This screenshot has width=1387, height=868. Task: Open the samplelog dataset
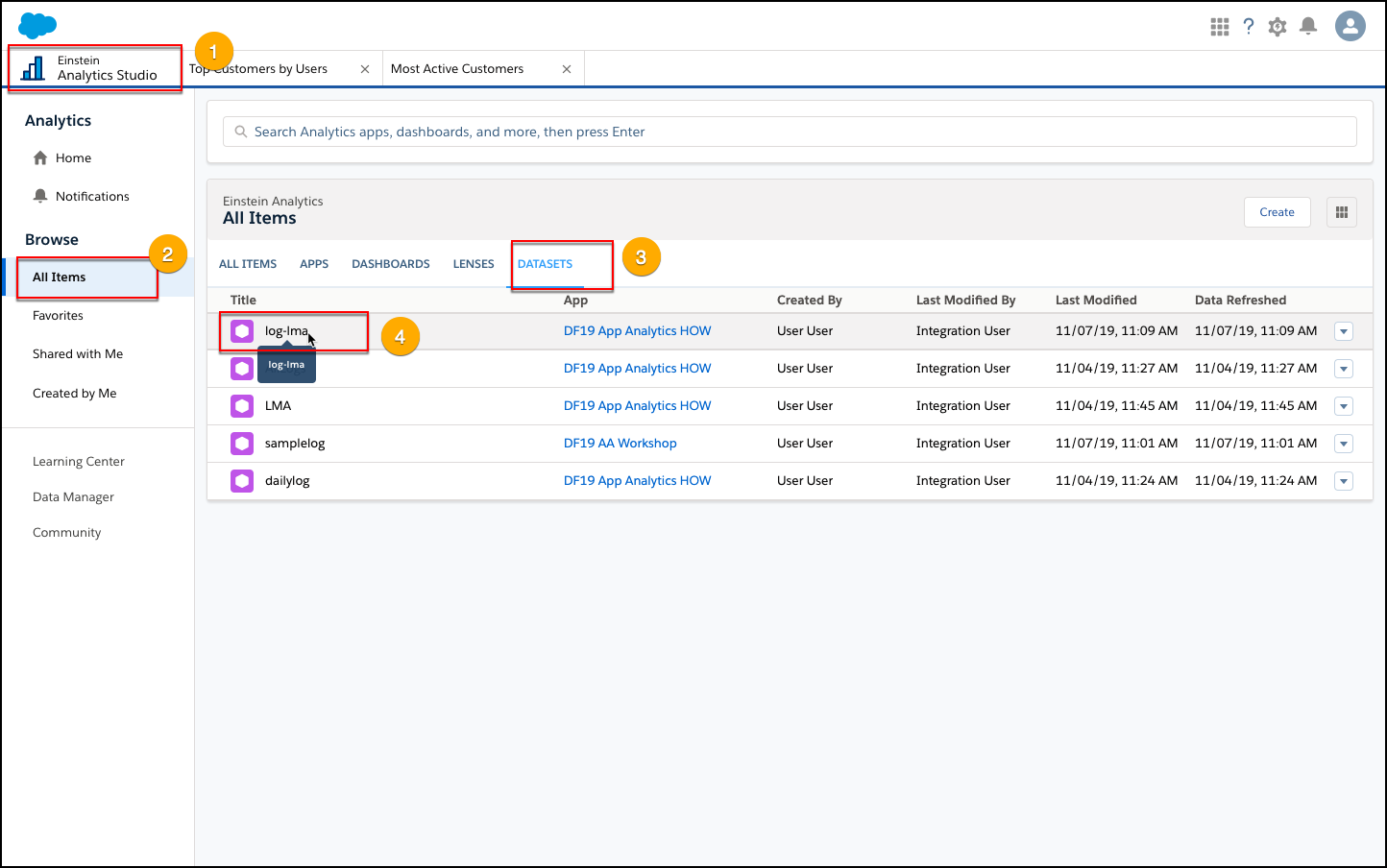click(295, 444)
